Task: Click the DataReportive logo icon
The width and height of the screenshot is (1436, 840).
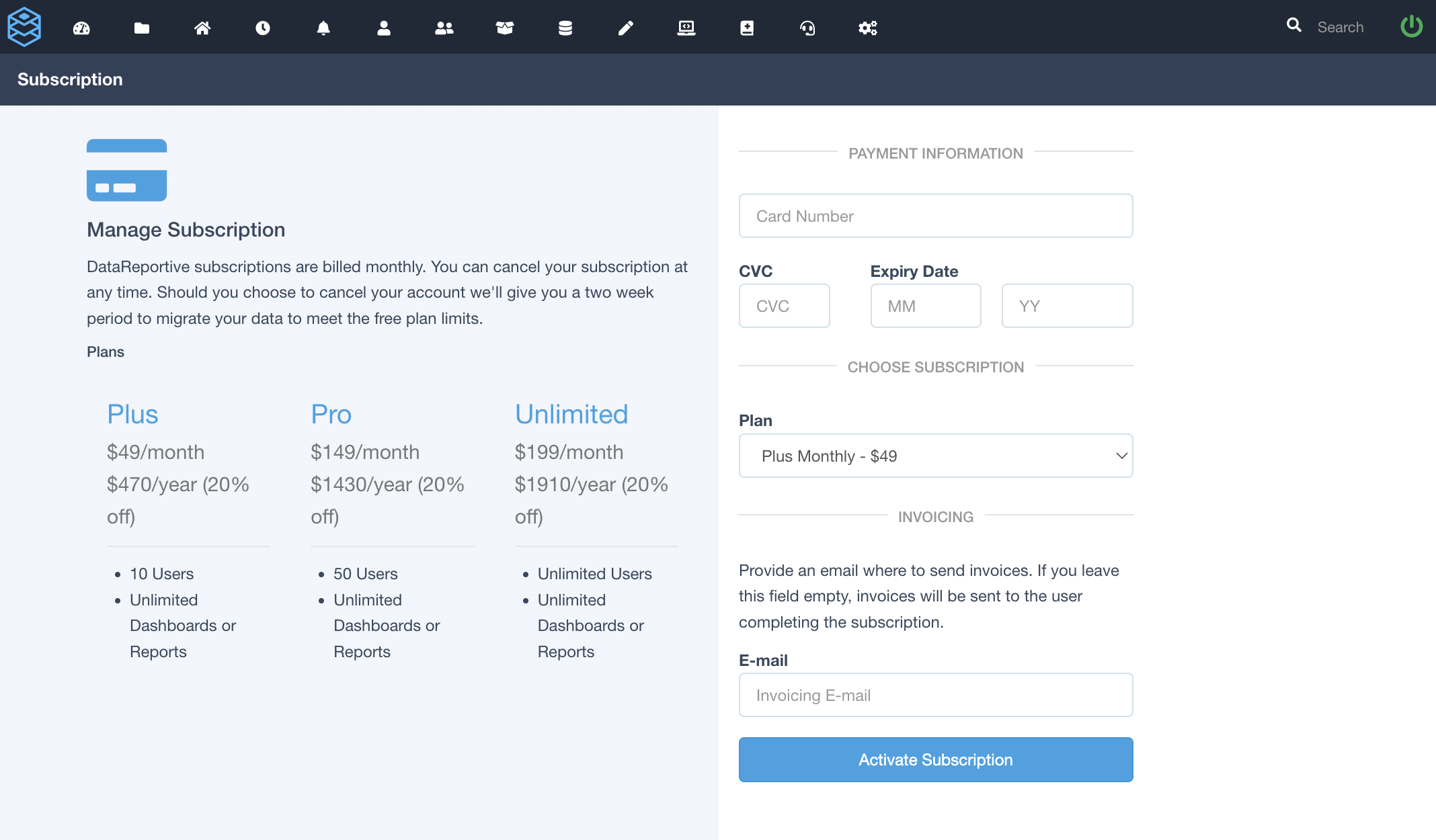Action: point(24,27)
